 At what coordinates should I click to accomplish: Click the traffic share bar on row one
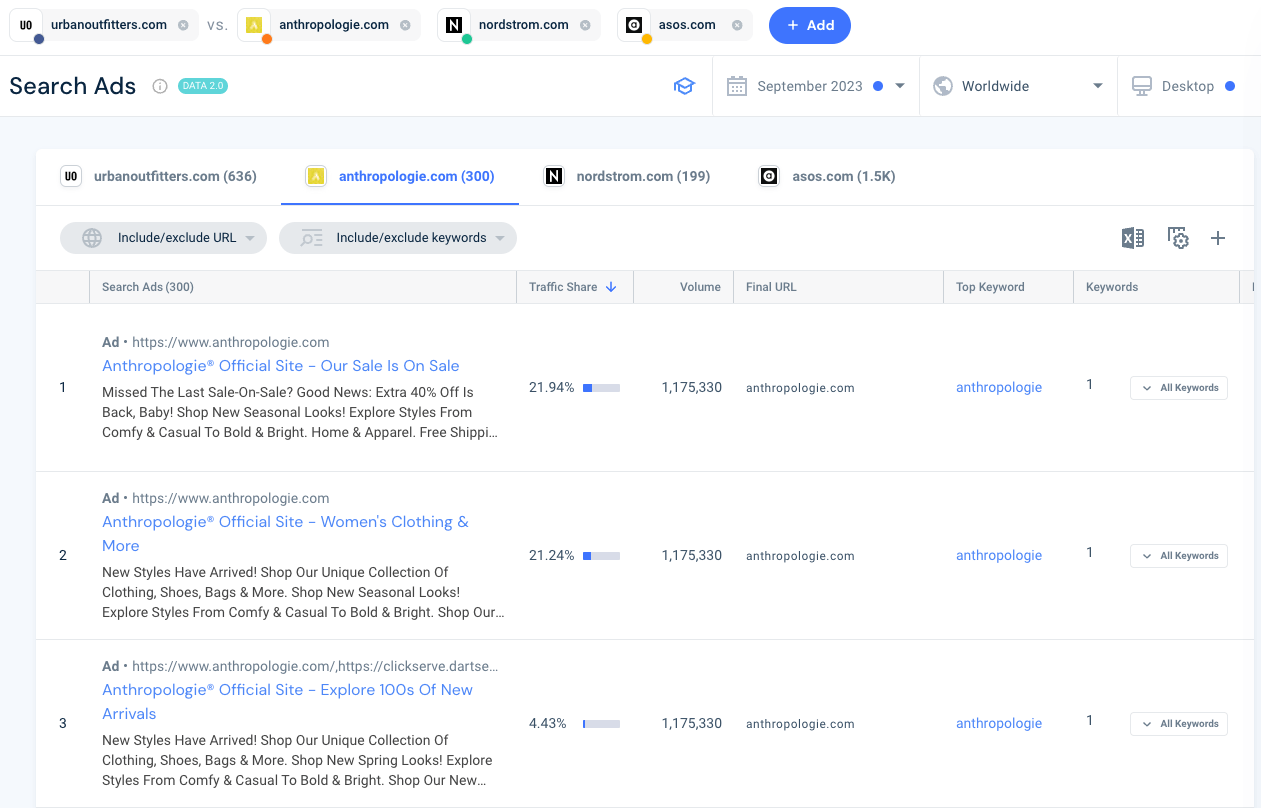[x=600, y=387]
